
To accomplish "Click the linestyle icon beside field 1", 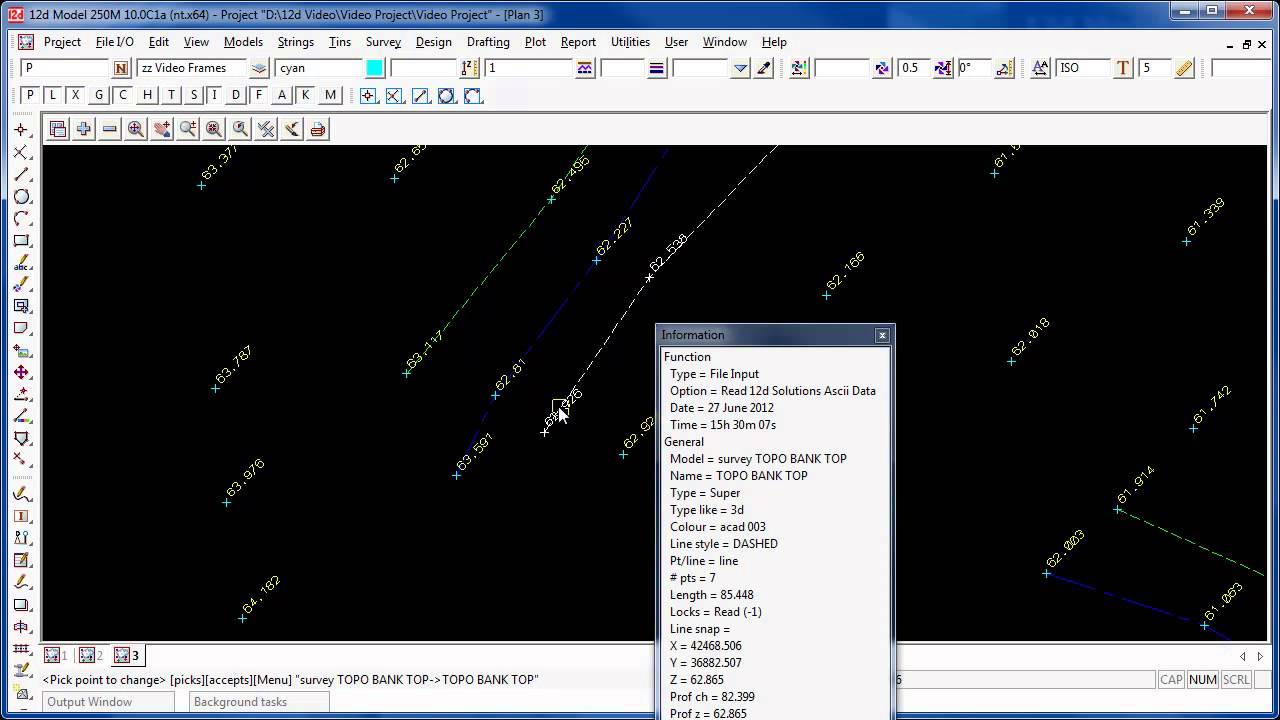I will click(585, 68).
